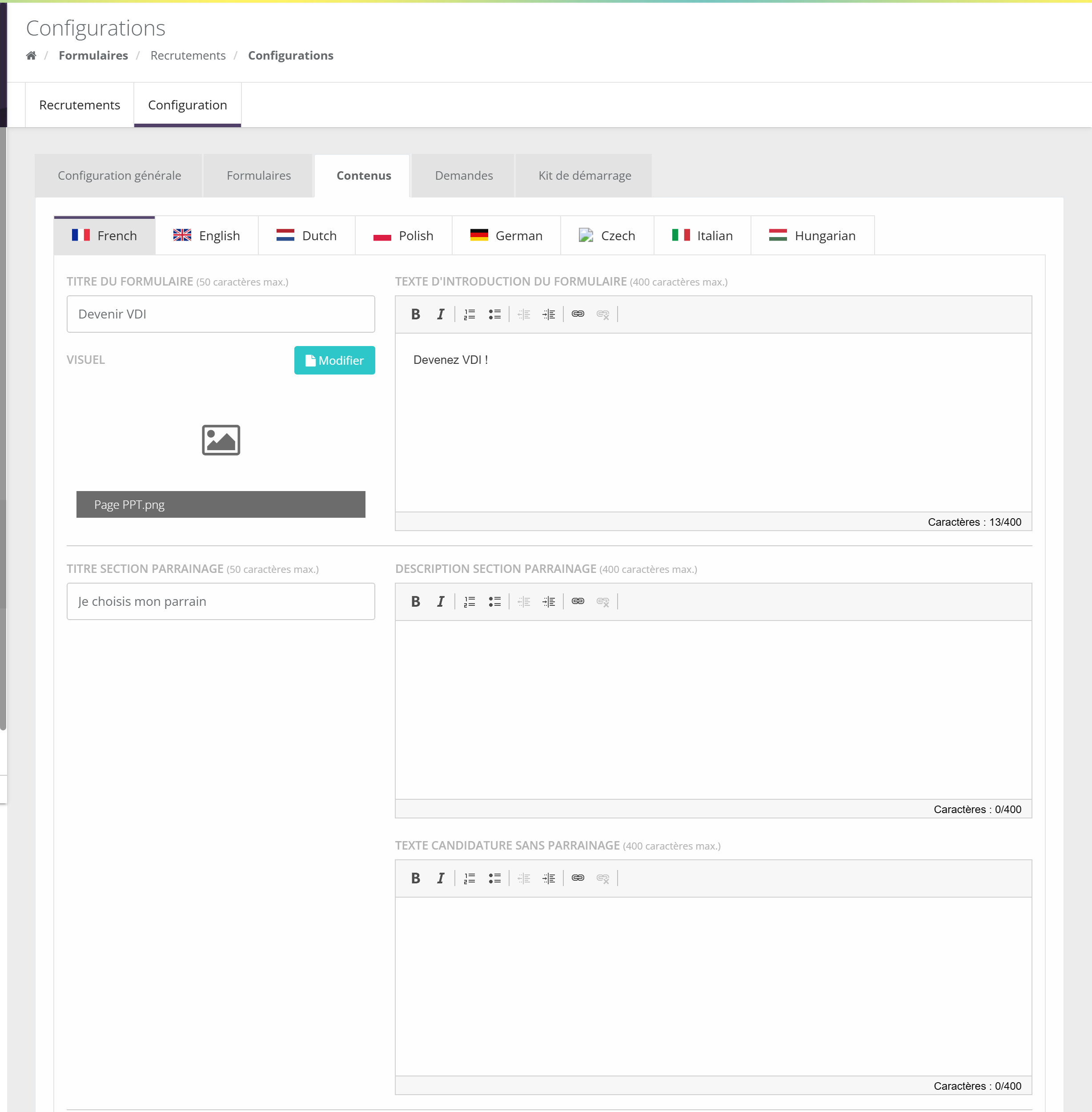
Task: Open the Kit de démarrage tab
Action: point(584,176)
